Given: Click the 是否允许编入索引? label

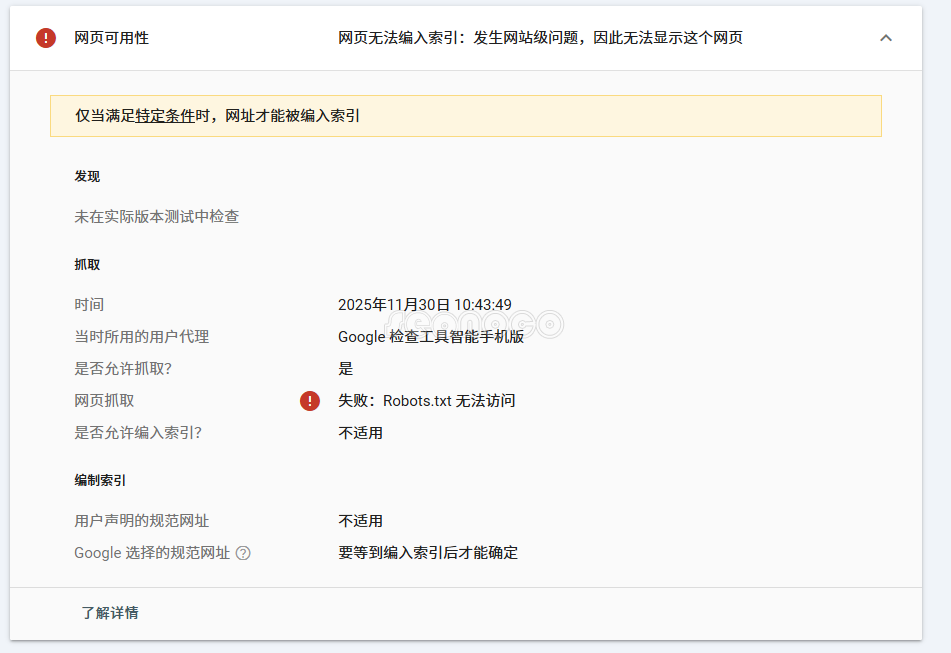Looking at the screenshot, I should [144, 433].
